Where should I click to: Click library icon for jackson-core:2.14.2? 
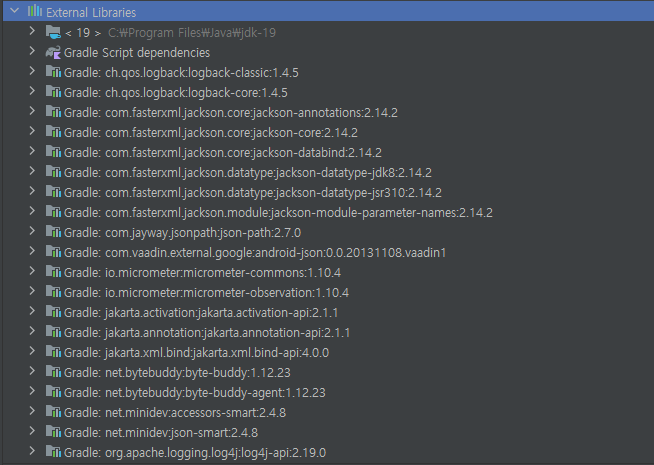click(x=53, y=132)
